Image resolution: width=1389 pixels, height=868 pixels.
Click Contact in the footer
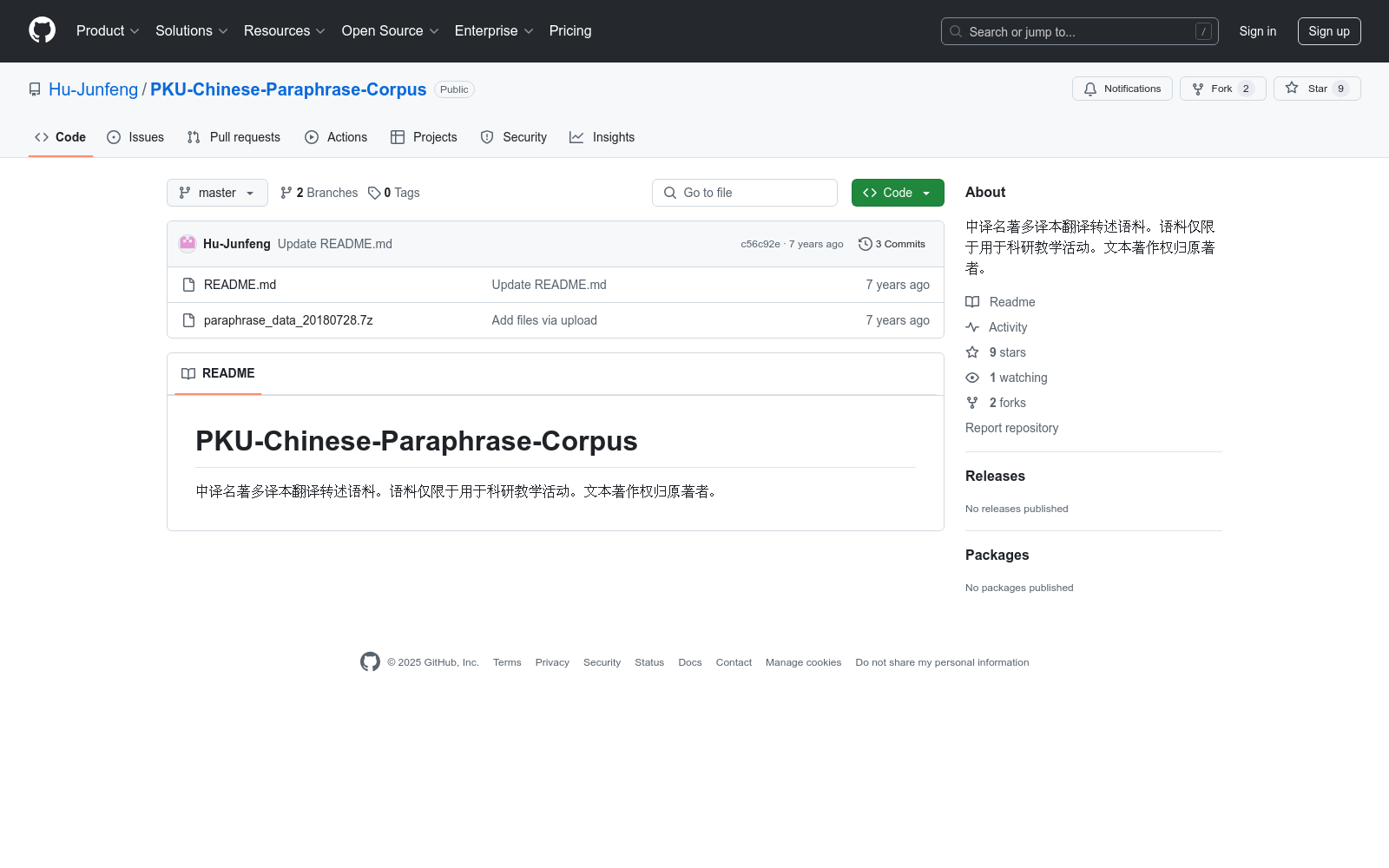pos(734,662)
